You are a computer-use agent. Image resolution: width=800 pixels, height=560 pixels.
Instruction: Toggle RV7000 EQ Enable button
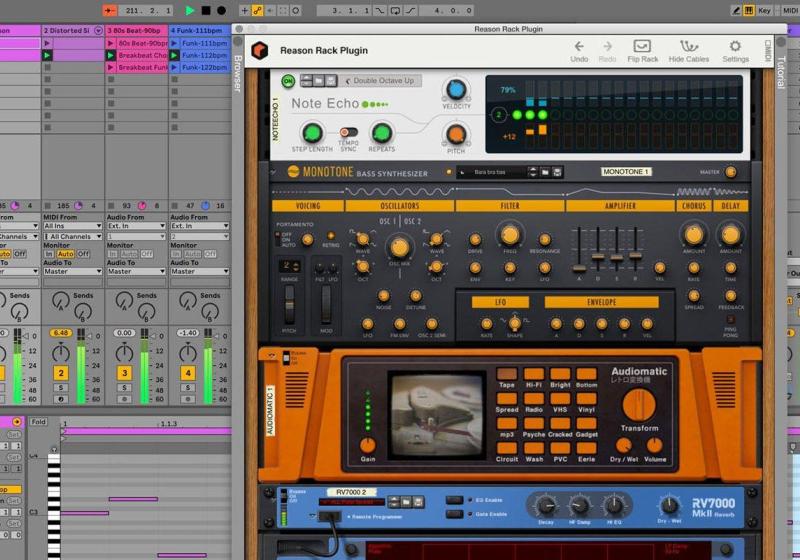(x=454, y=500)
